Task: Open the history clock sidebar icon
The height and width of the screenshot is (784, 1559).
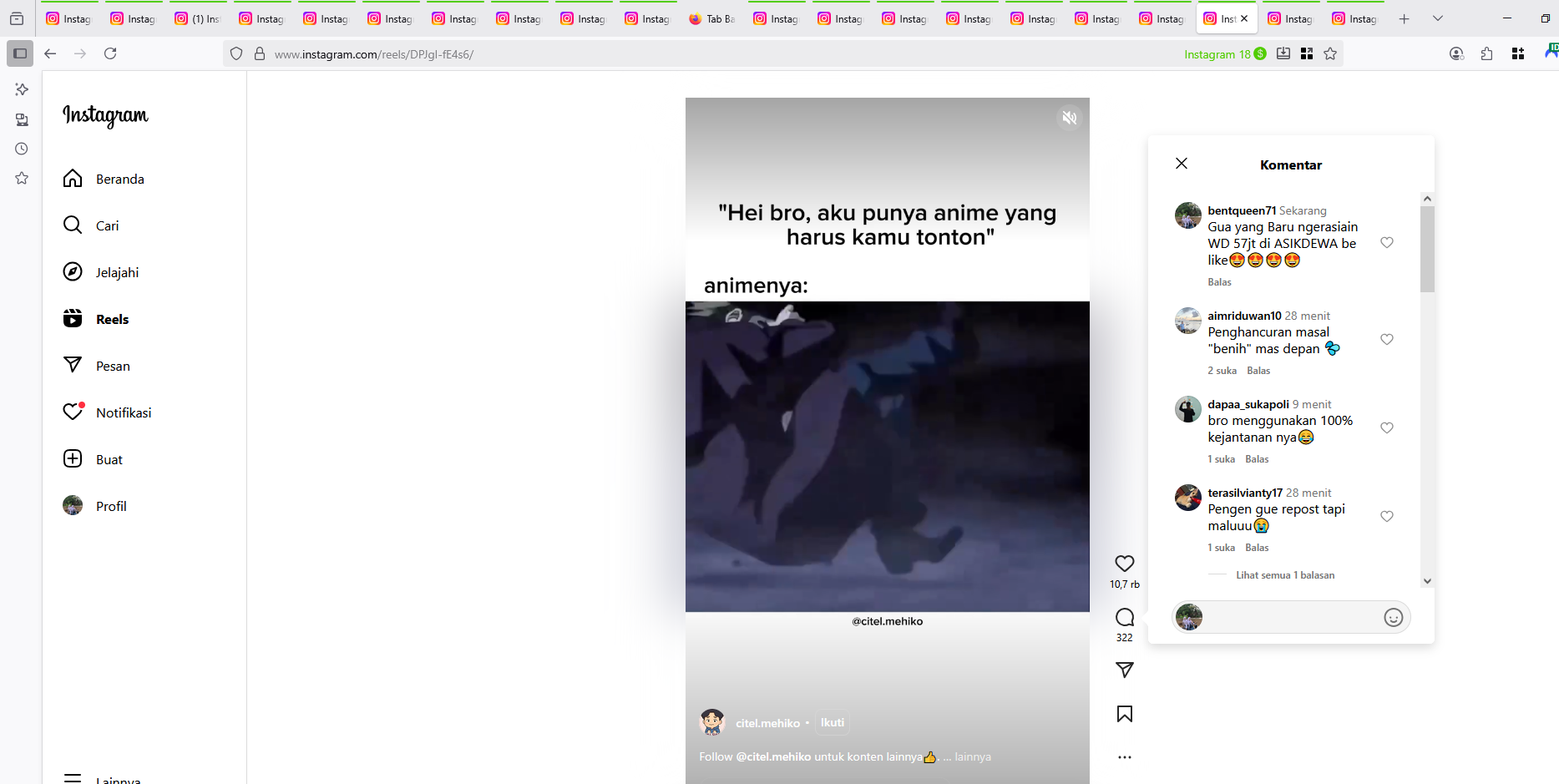Action: tap(22, 149)
